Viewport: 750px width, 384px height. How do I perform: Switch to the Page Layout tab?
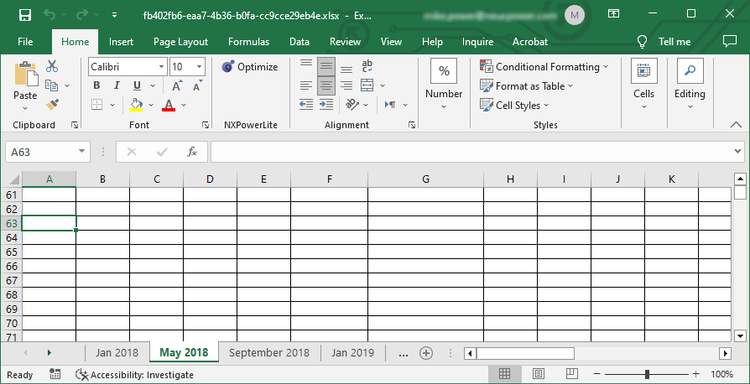click(x=181, y=42)
